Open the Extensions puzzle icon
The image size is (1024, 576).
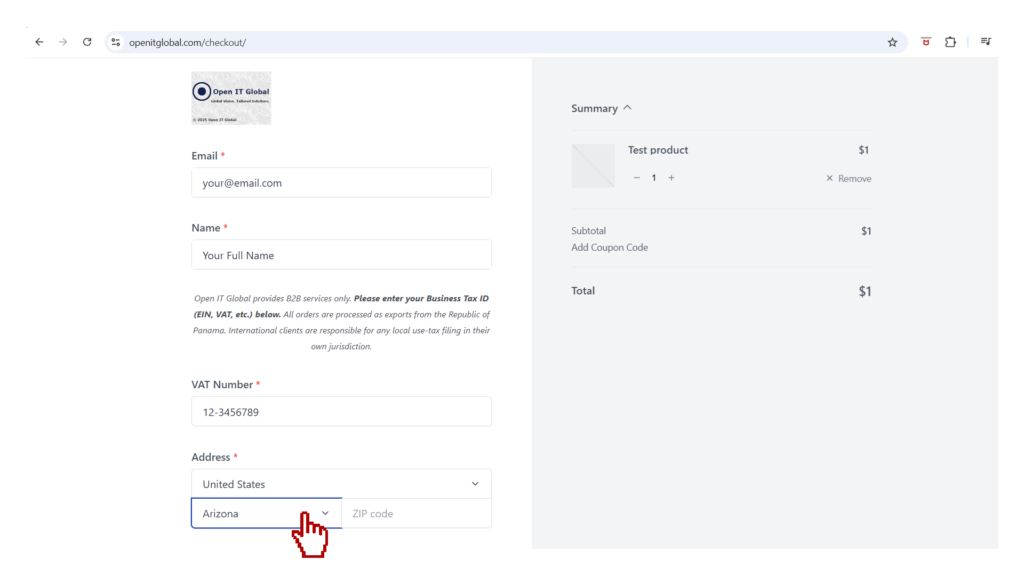[950, 42]
